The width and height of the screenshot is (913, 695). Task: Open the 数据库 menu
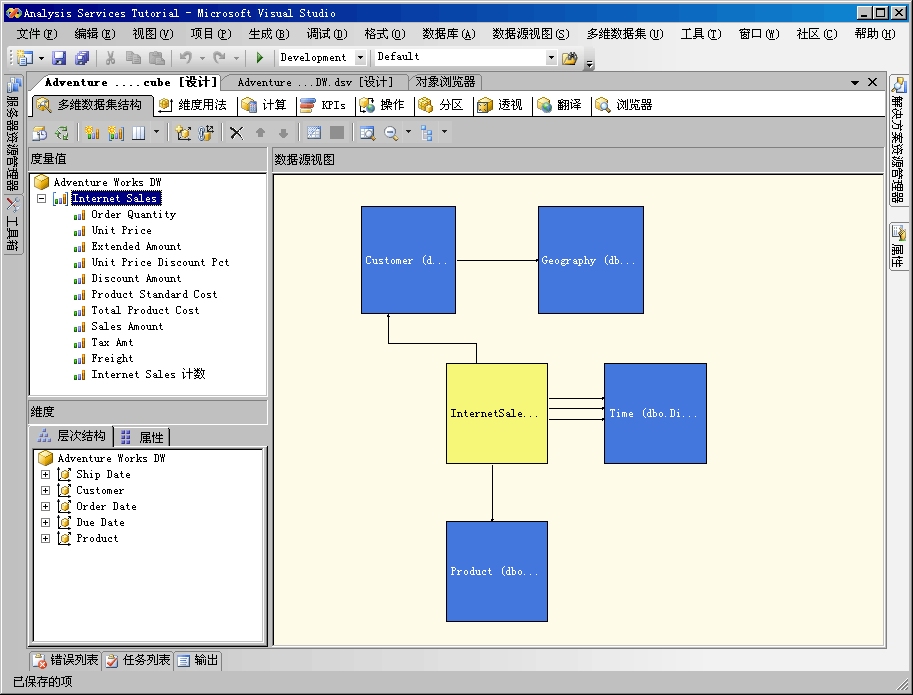[x=448, y=34]
